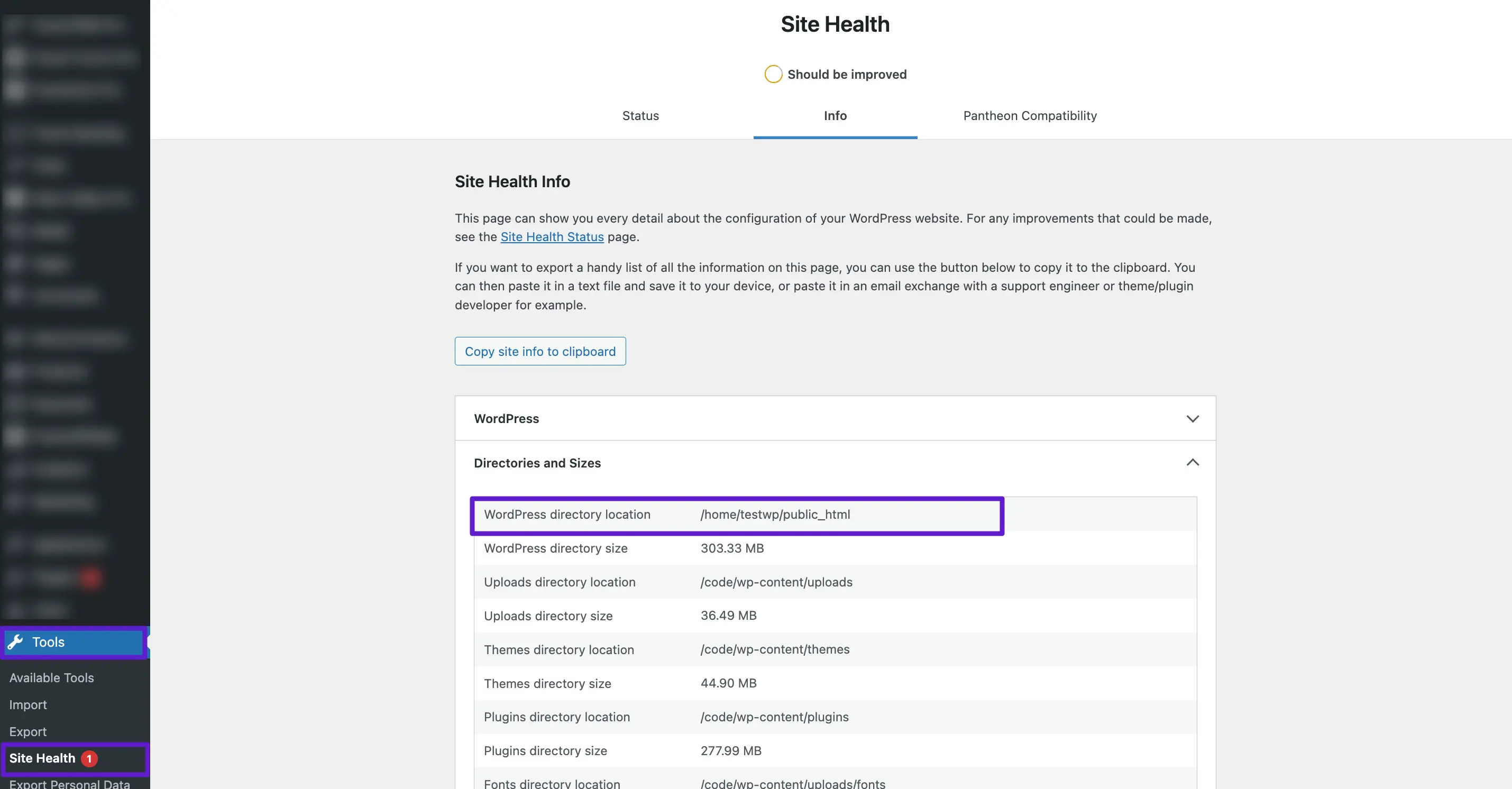
Task: Click the Themes directory location label
Action: (559, 650)
